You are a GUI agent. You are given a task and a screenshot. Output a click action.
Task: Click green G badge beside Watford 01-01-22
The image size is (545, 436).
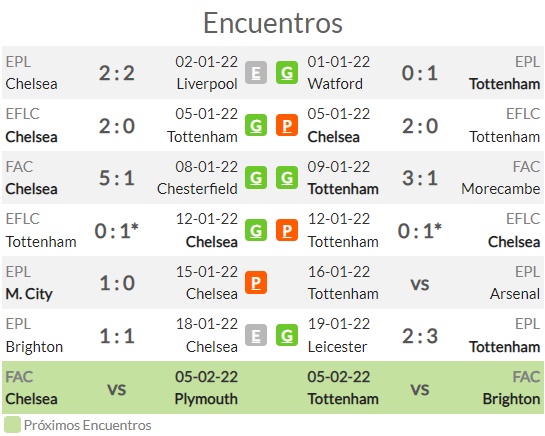pyautogui.click(x=287, y=73)
